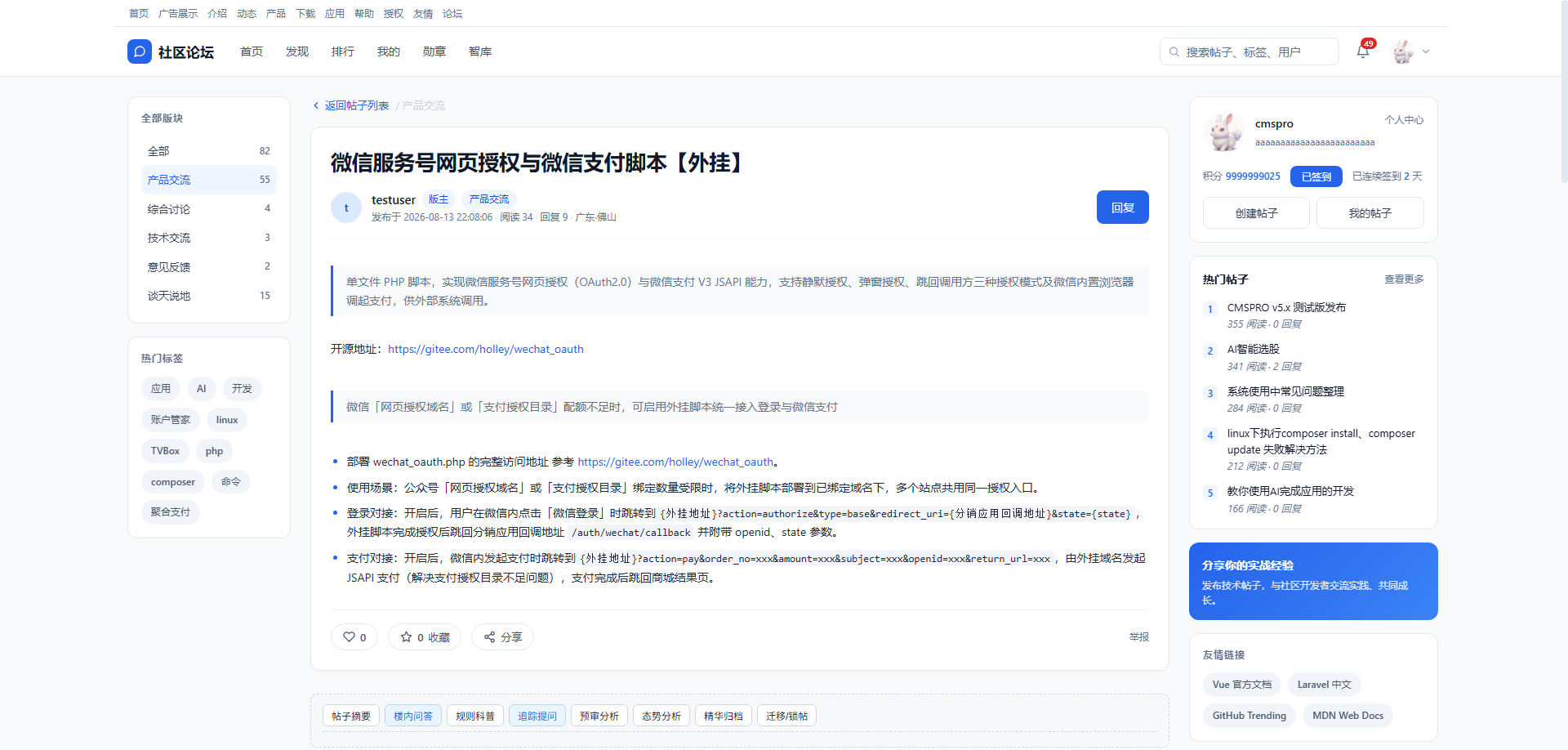Click the 分享 share button
This screenshot has width=1568, height=750.
click(x=502, y=637)
